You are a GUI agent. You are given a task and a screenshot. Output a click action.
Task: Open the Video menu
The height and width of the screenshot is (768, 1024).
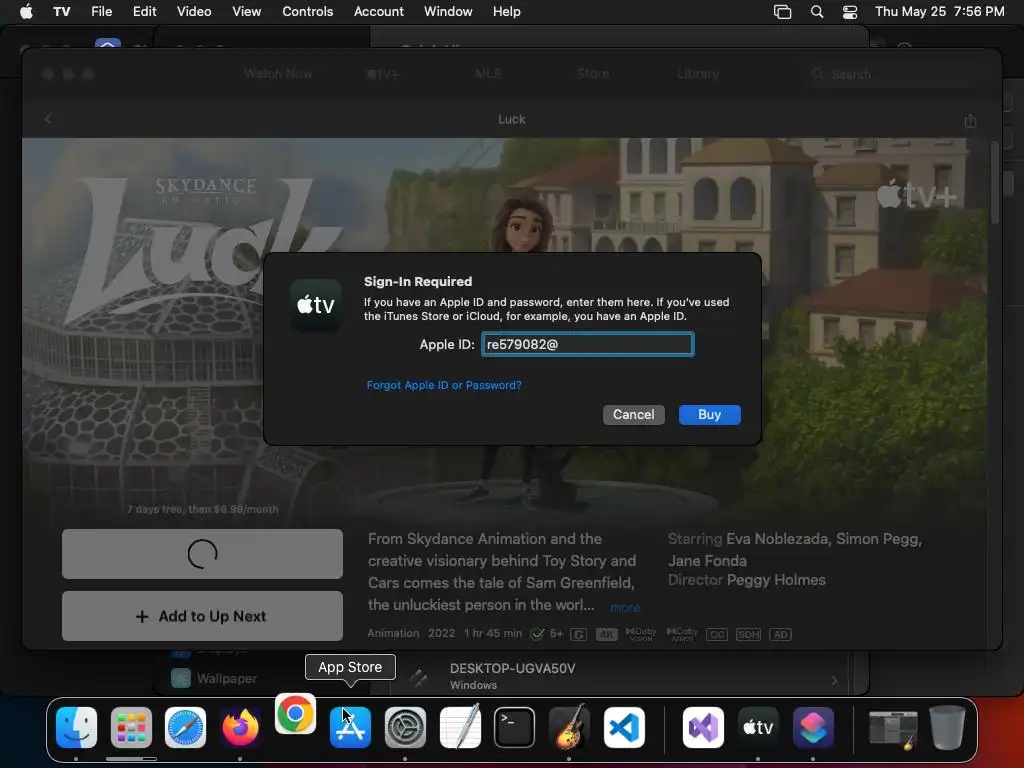194,11
